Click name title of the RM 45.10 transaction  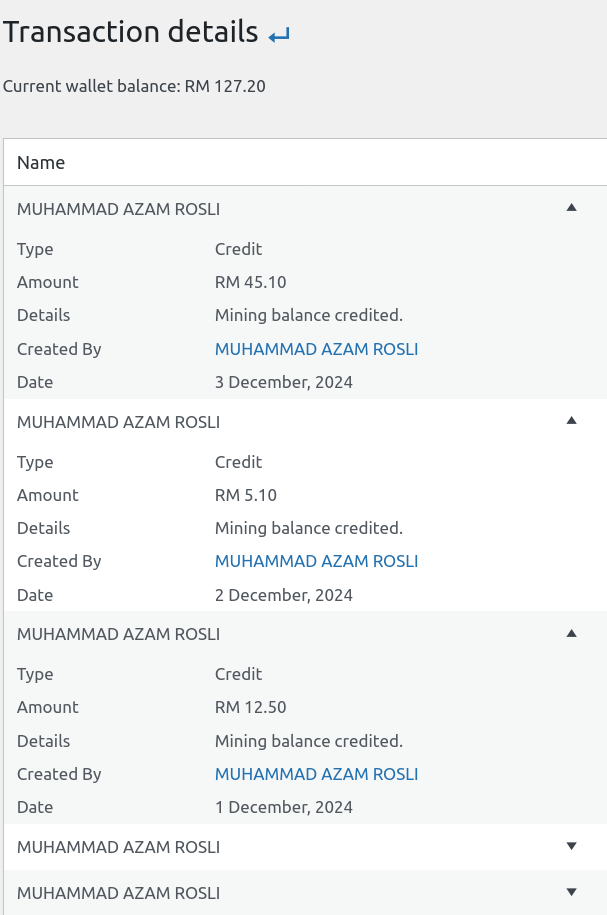tap(118, 209)
